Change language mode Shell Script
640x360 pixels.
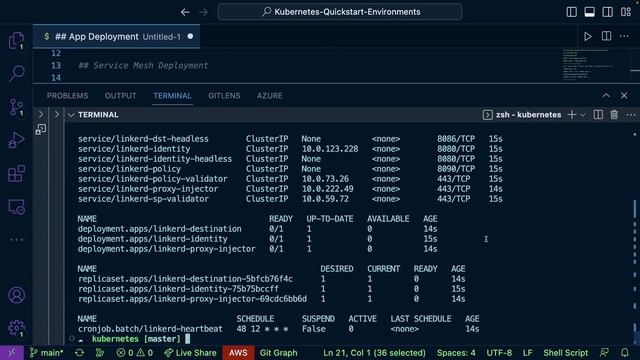click(565, 353)
